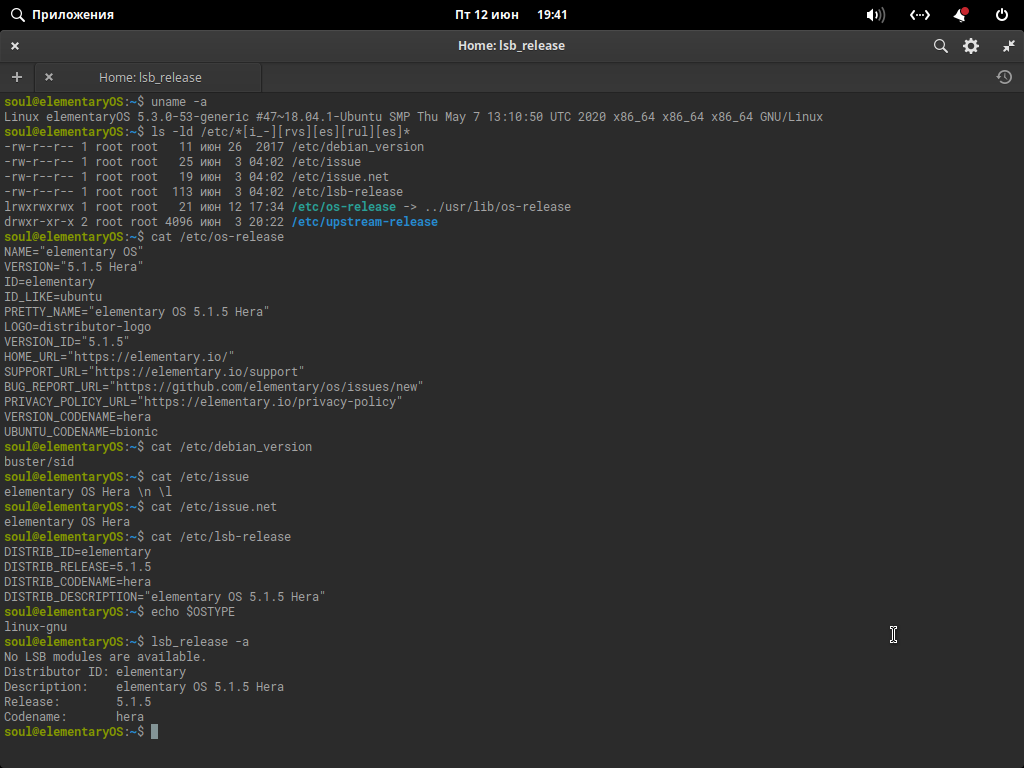Image resolution: width=1024 pixels, height=768 pixels.
Task: Click the panel clock showing 19:41
Action: pos(552,14)
